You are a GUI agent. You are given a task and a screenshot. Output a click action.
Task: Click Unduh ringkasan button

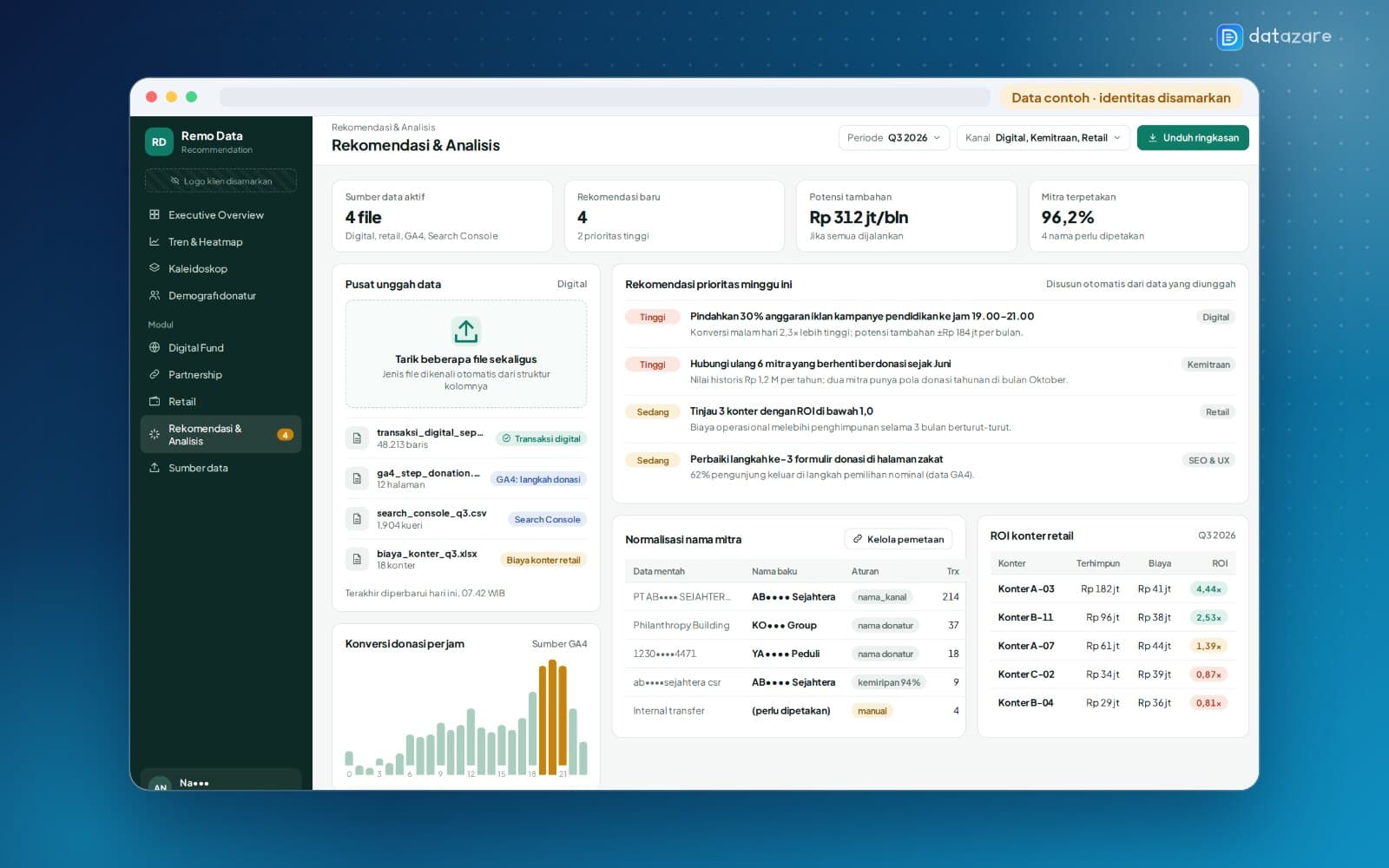1193,137
